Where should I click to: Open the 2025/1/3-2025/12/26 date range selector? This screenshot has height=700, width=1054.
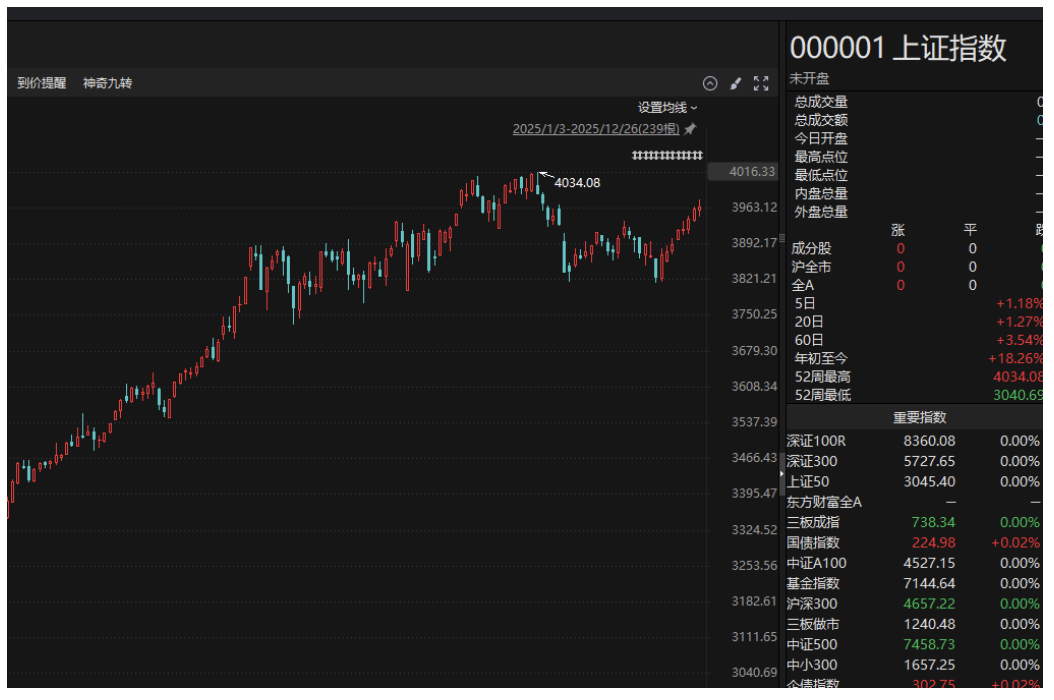point(595,129)
